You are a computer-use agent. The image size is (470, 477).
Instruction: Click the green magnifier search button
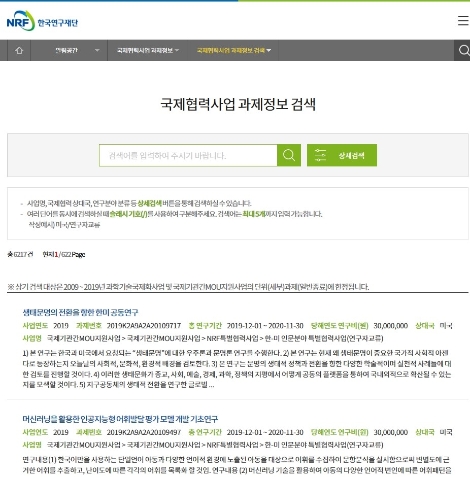click(289, 155)
